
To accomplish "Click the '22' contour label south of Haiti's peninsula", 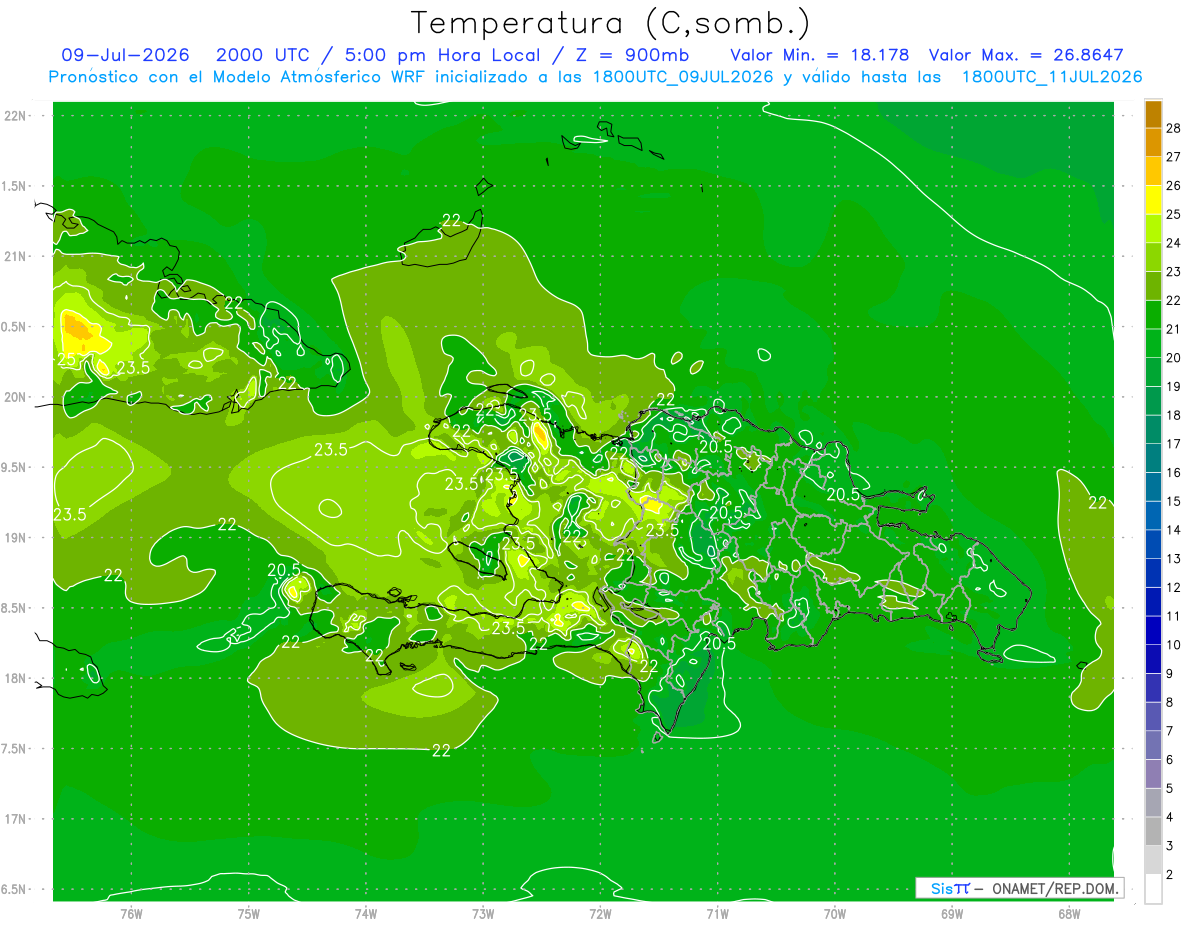I will (x=441, y=750).
